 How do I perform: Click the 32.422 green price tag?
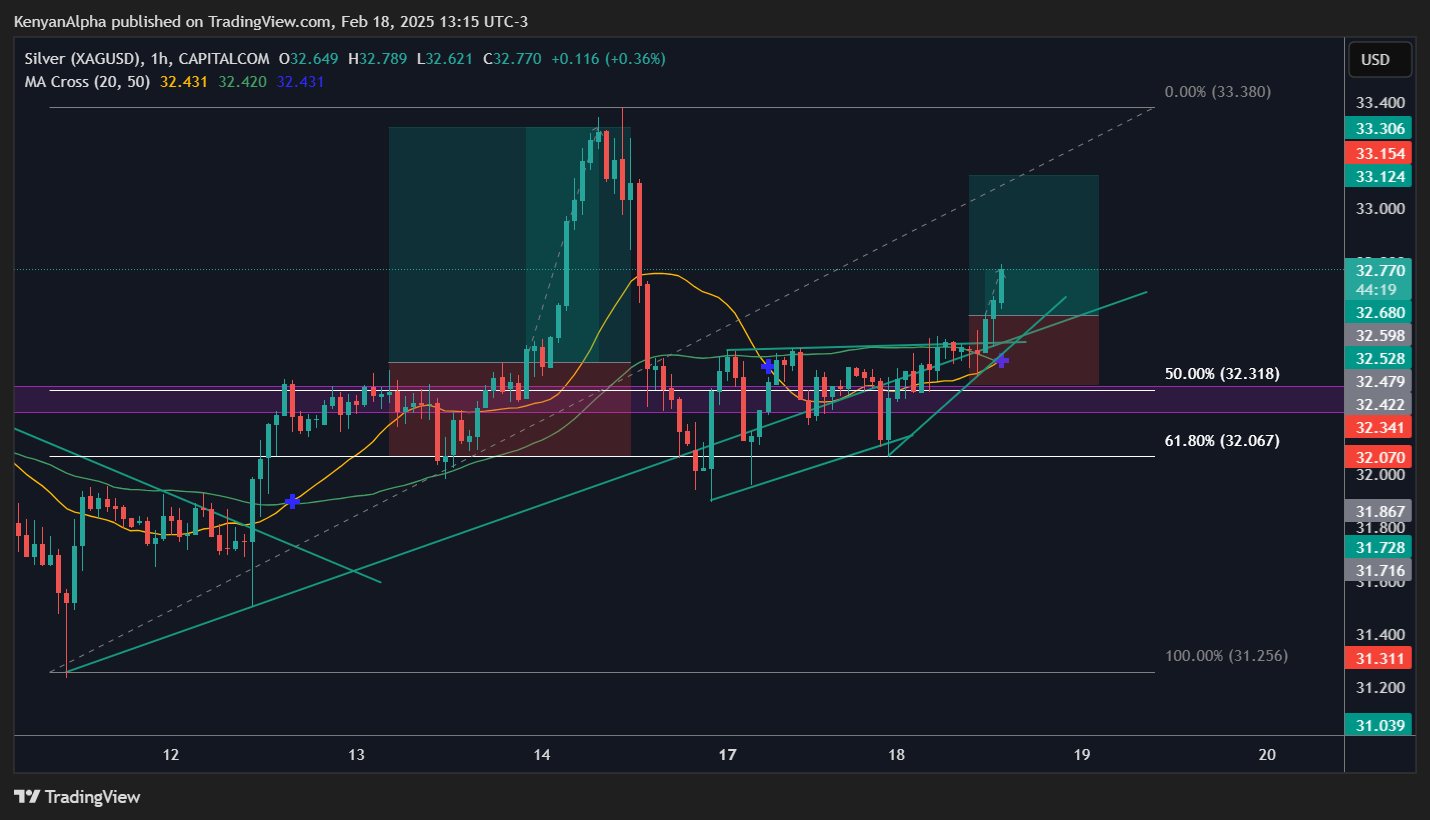pos(1380,404)
